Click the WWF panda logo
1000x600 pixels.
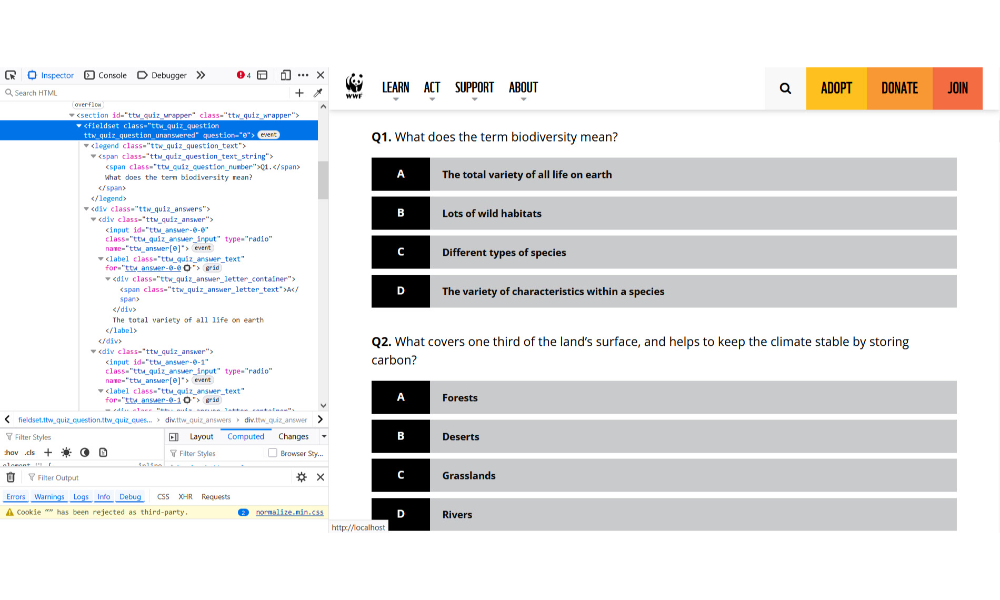355,86
